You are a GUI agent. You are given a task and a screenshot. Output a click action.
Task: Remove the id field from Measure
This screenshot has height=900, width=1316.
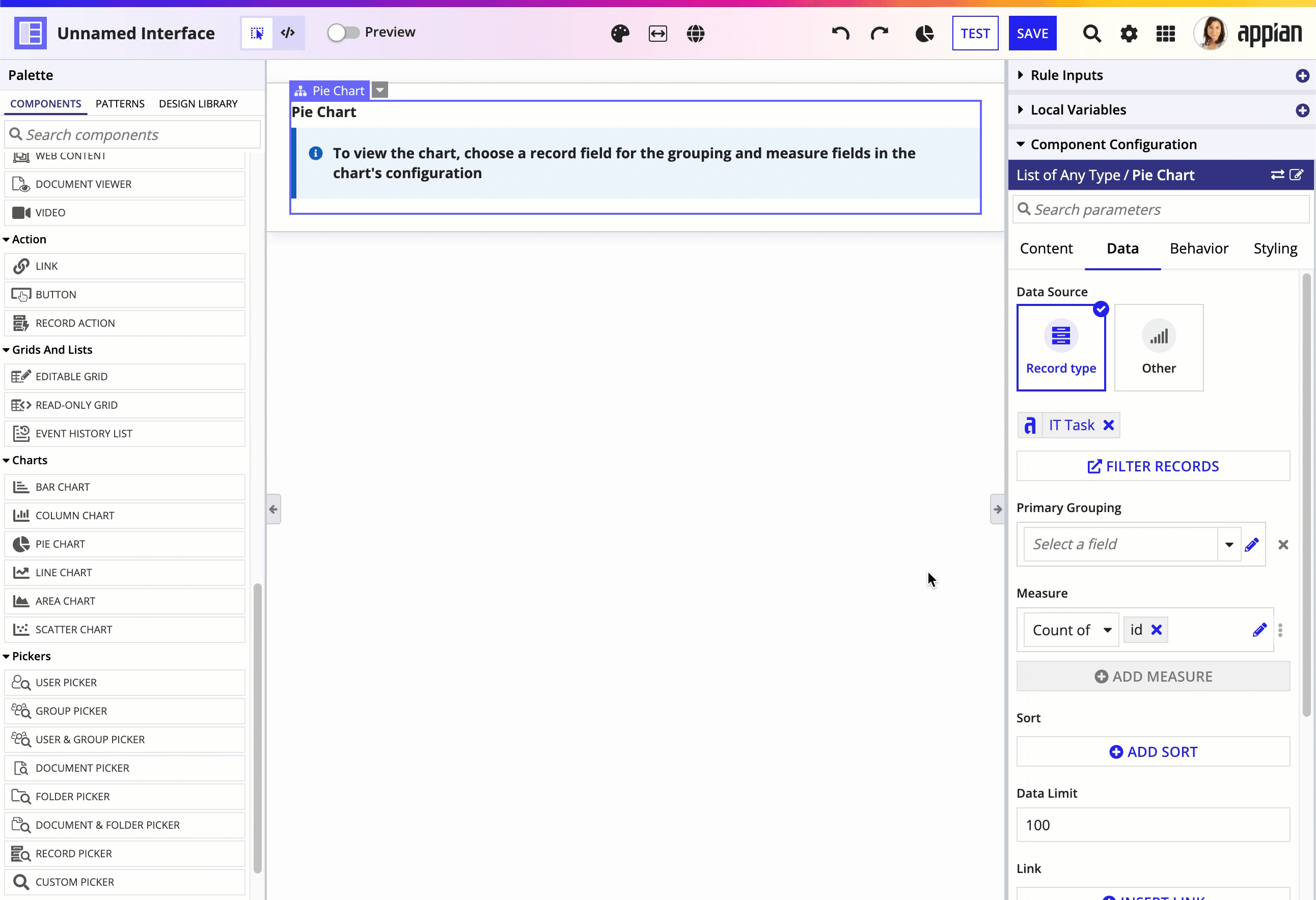[x=1156, y=630]
